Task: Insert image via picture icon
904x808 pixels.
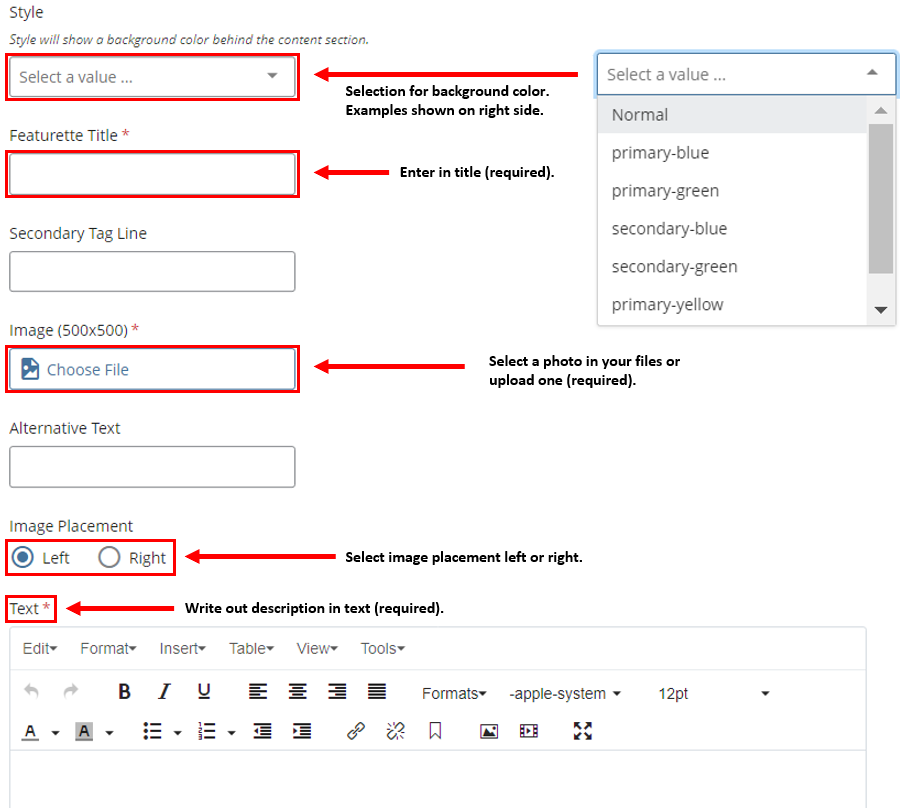Action: [x=489, y=731]
